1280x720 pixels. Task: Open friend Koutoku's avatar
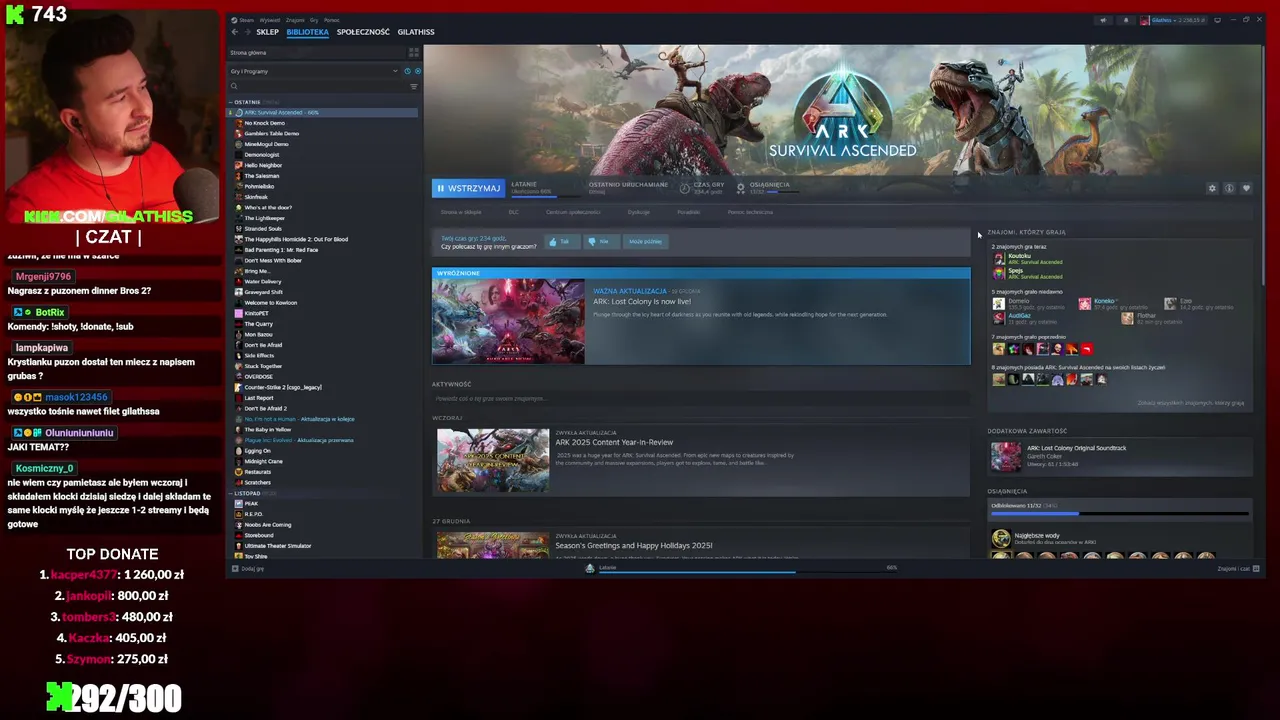click(x=998, y=259)
